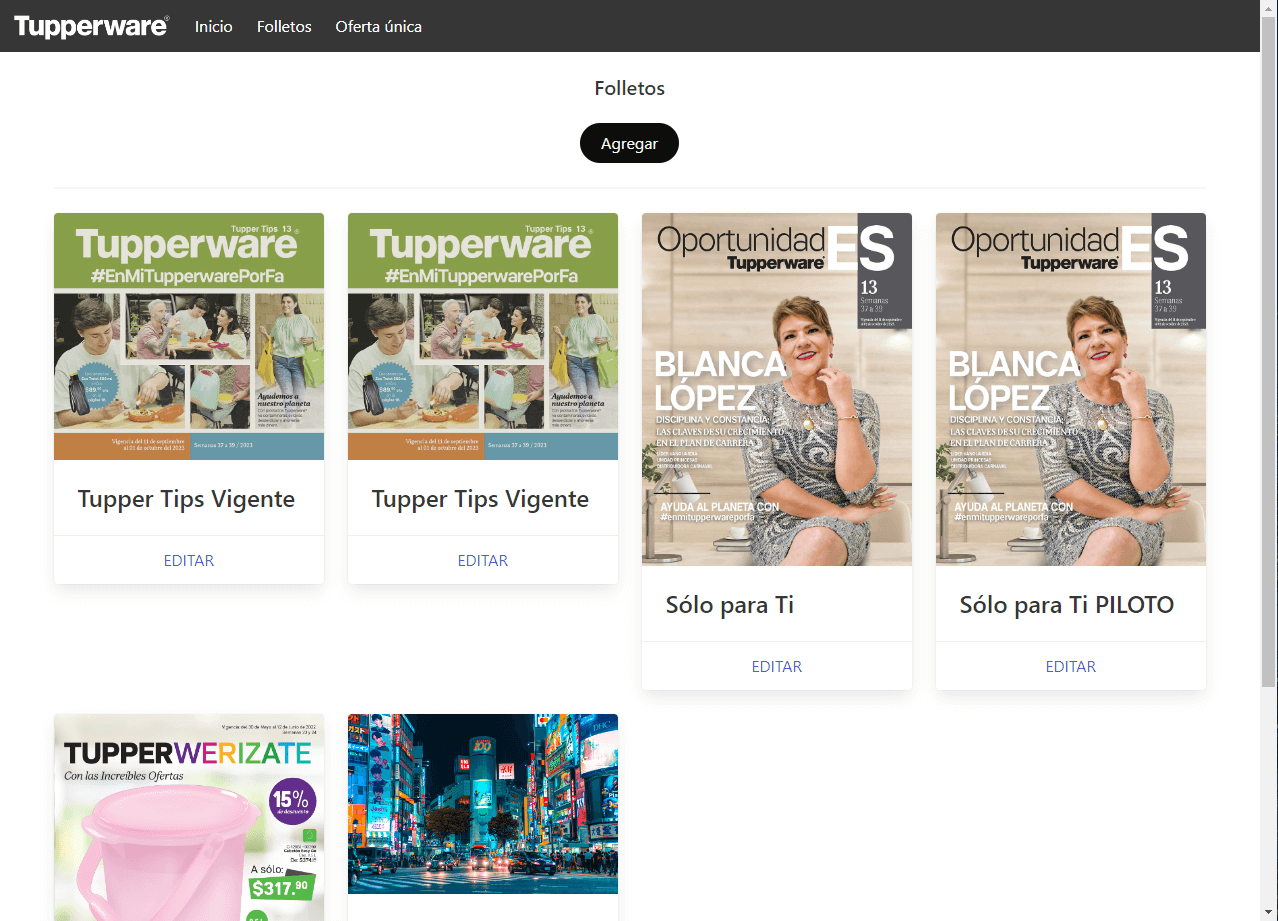Viewport: 1278px width, 921px height.
Task: Select the Sólo para Ti PILOTO title
Action: coord(1067,604)
